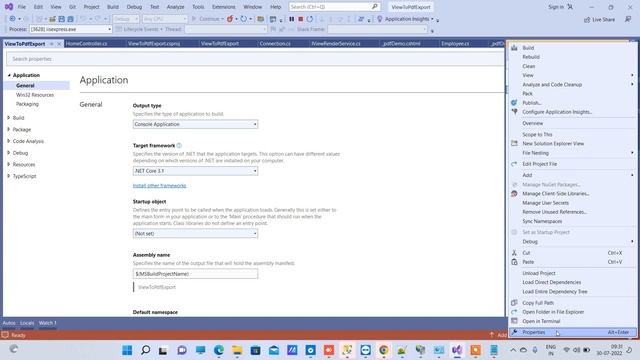Click the Visual Studio logo icon
640x360 pixels.
tap(9, 7)
